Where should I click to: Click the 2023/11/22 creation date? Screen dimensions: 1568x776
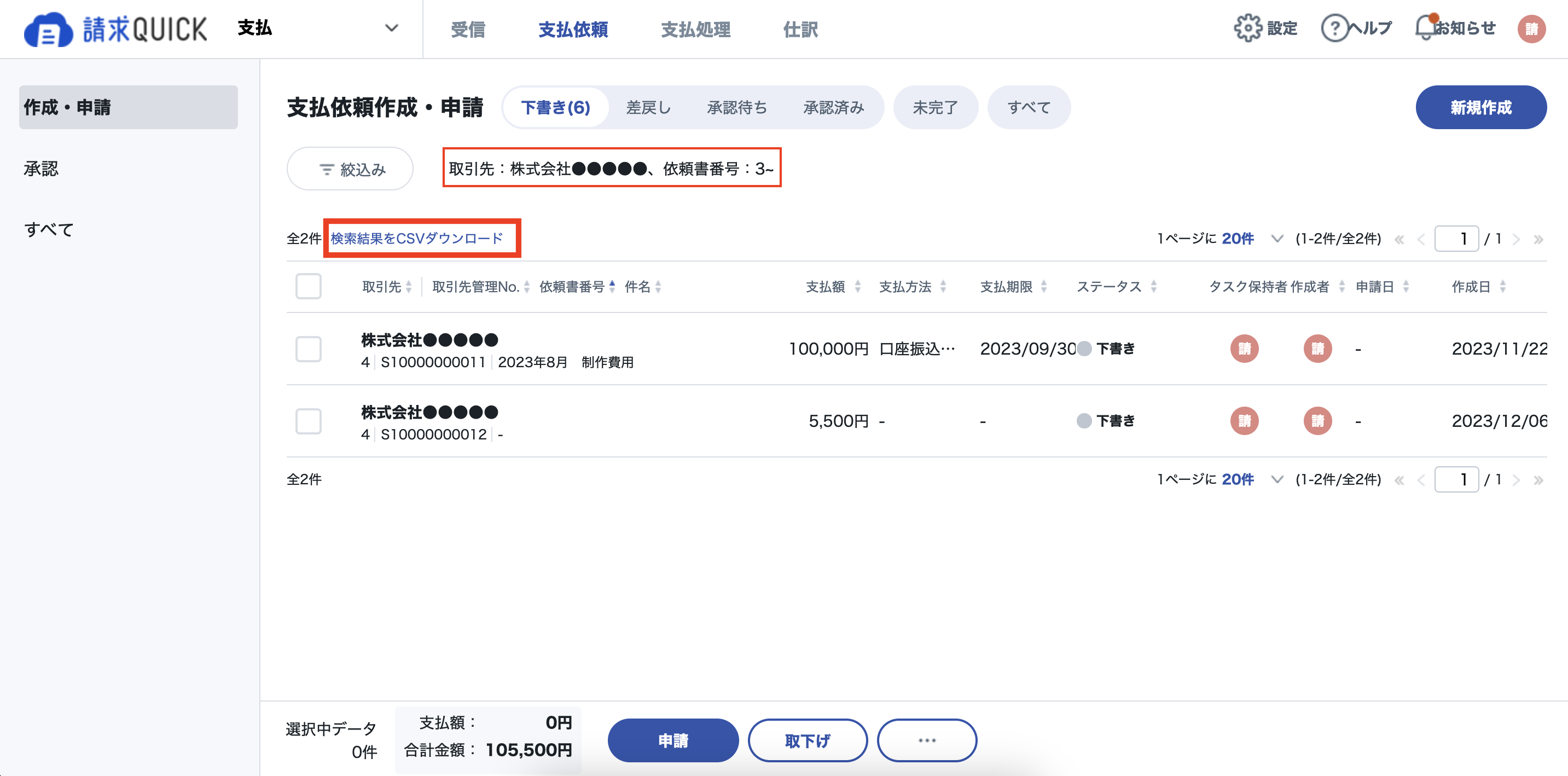pyautogui.click(x=1499, y=349)
